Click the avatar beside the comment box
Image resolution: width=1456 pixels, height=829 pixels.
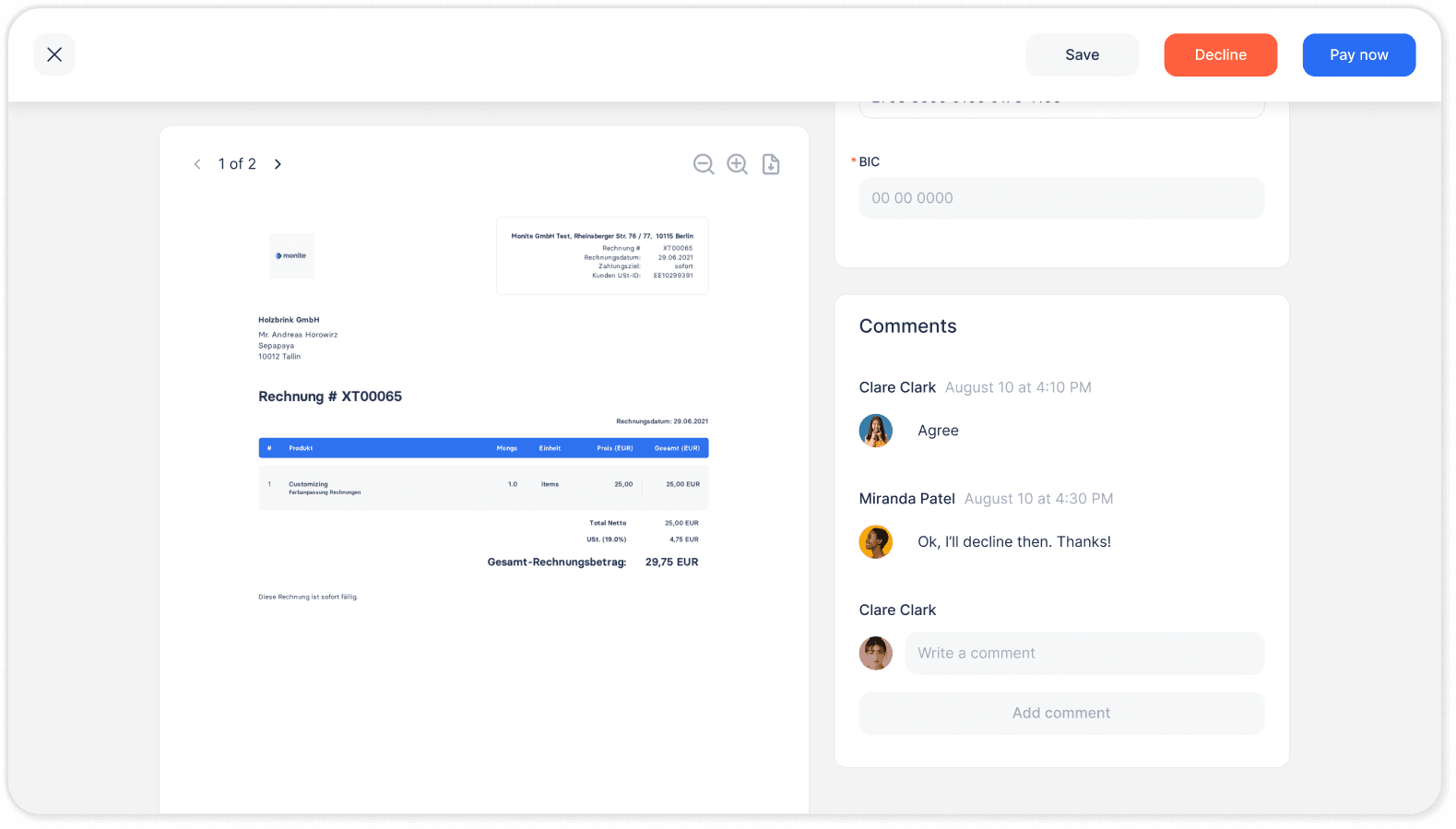point(876,653)
